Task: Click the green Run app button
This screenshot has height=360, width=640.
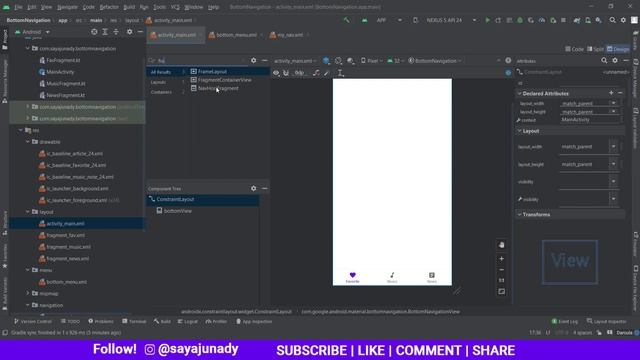Action: (x=487, y=20)
